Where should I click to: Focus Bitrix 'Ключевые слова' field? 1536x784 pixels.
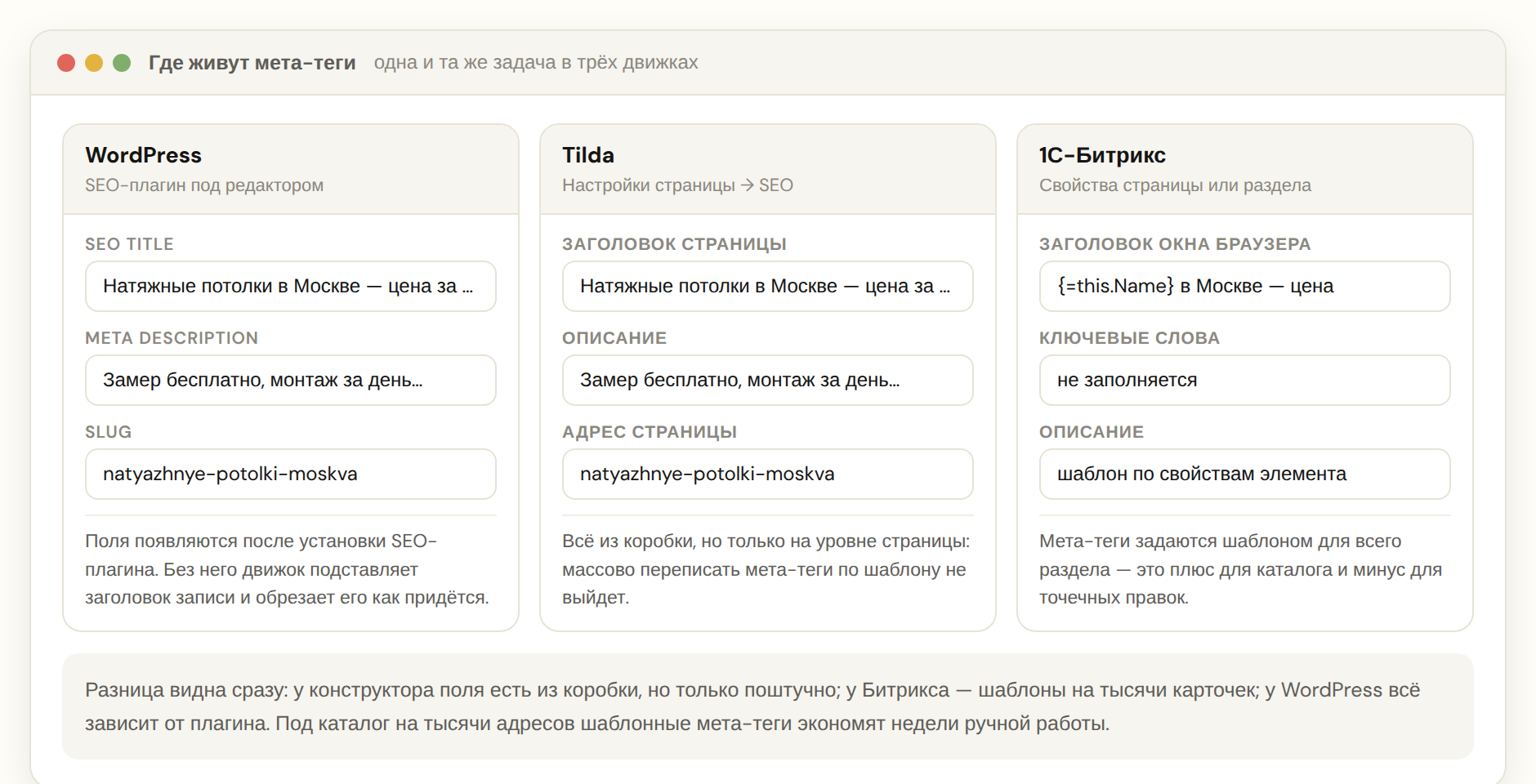pyautogui.click(x=1245, y=380)
